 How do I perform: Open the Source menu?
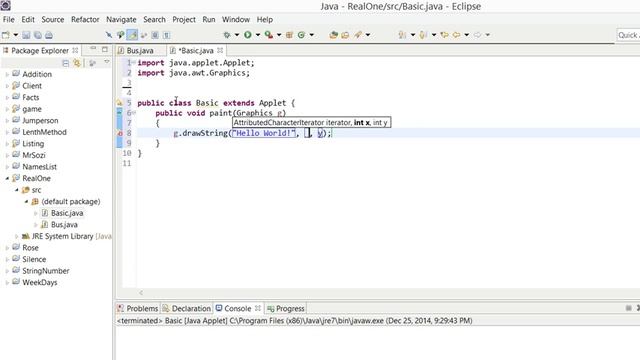(53, 20)
